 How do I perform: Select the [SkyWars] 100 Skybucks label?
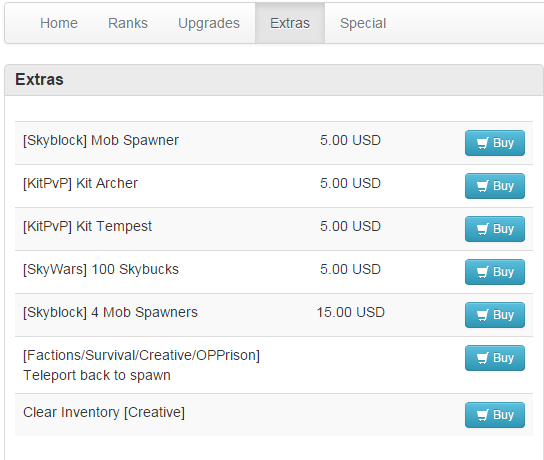[x=101, y=270]
